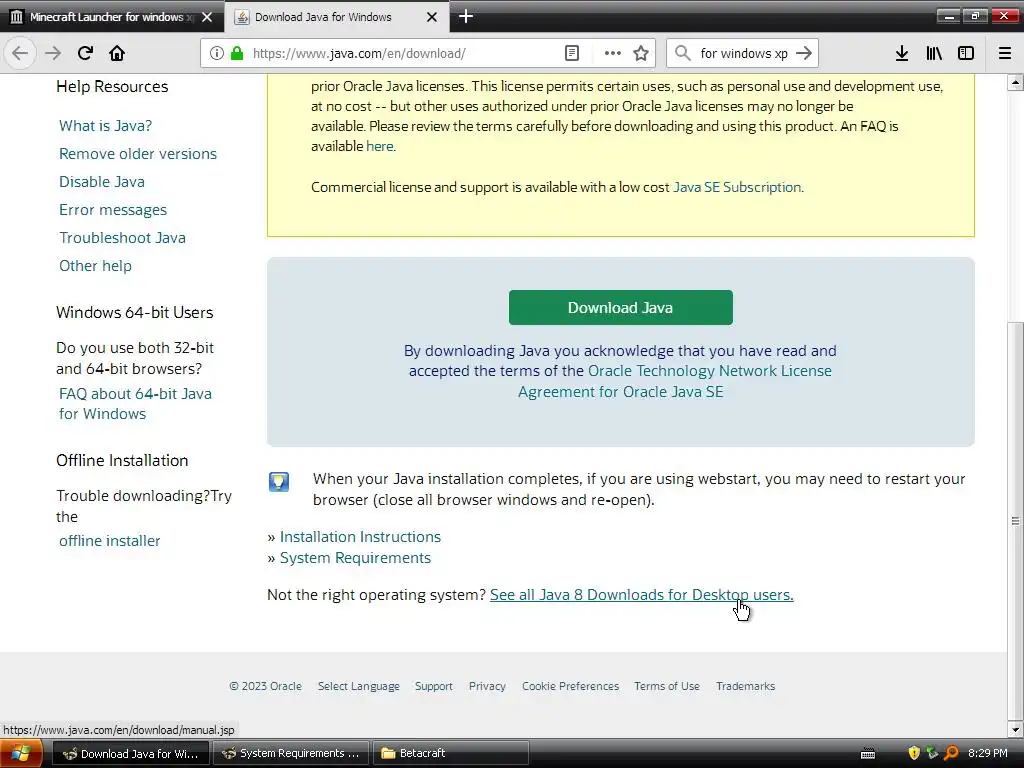Click the taskbar clock showing 8:29 PM
Viewport: 1024px width, 768px height.
[987, 754]
